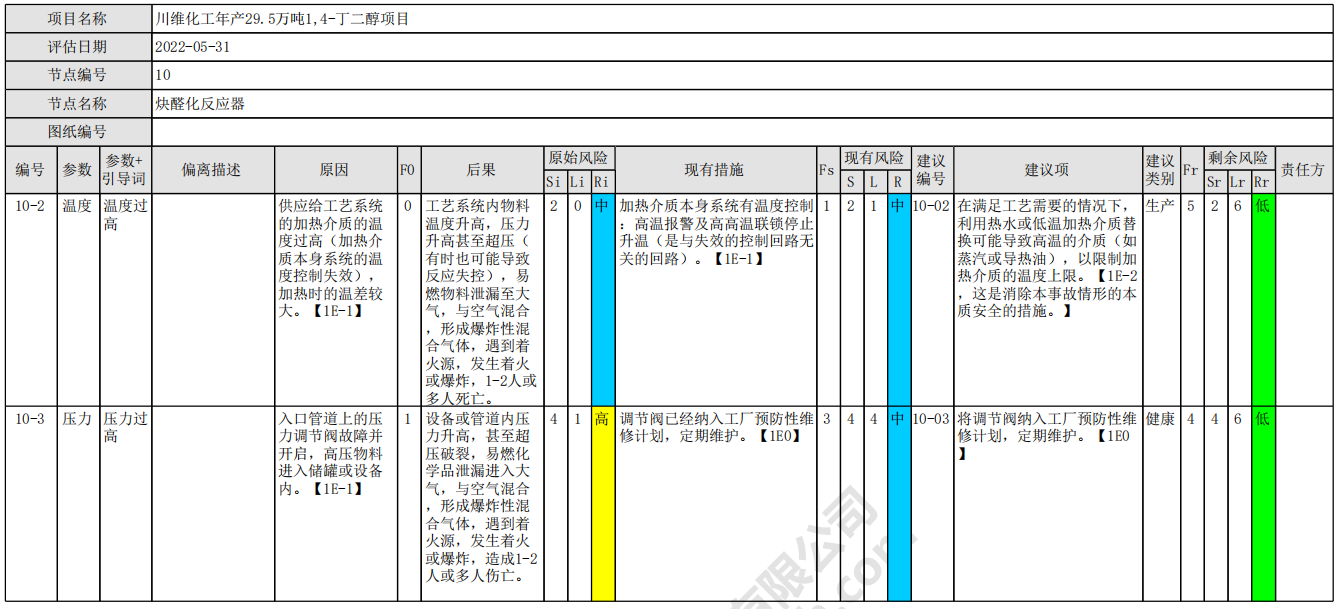The image size is (1340, 609).
Task: Select the date value 2022-05-31
Action: pos(193,47)
